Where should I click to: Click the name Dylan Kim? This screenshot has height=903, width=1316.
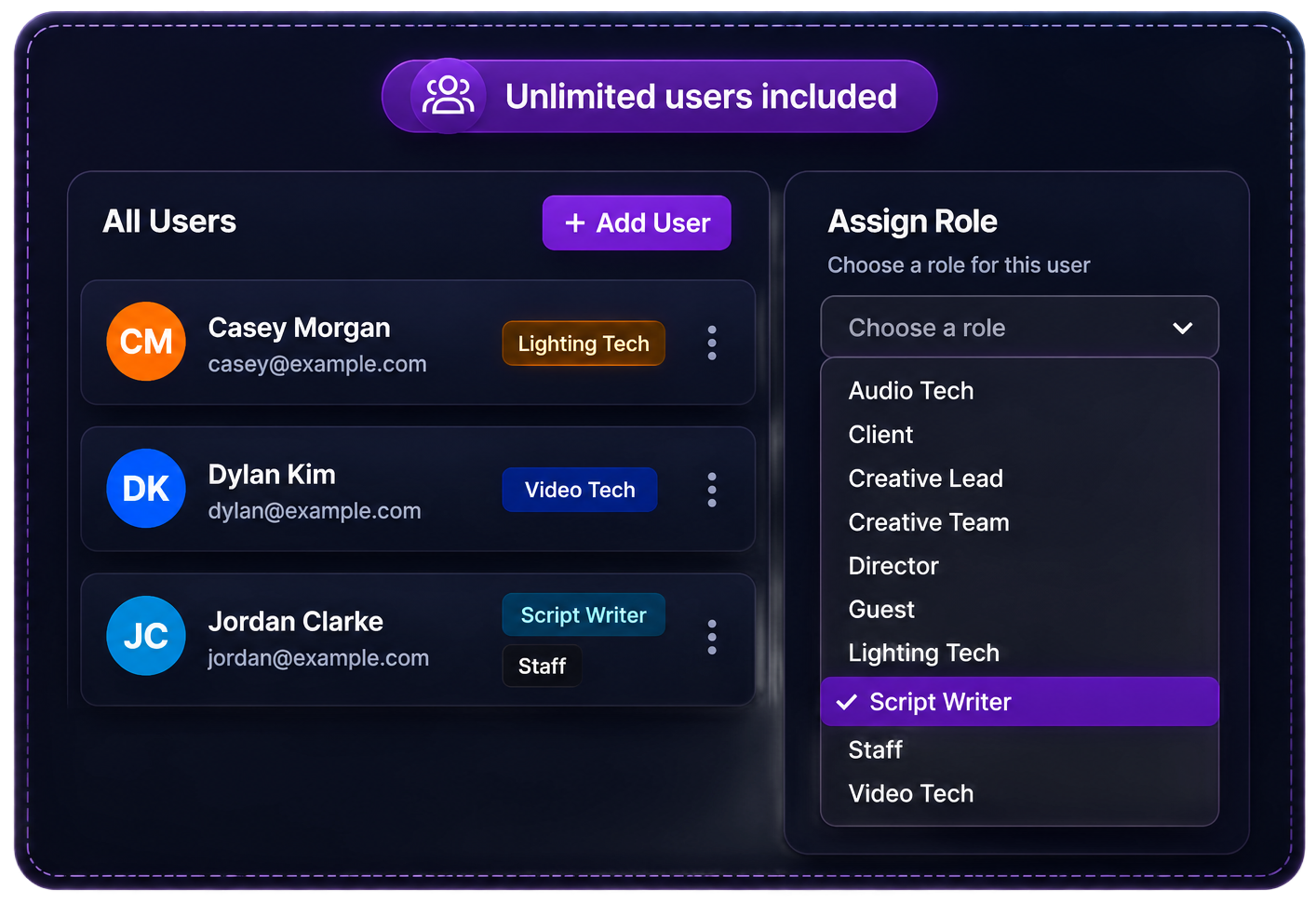click(x=272, y=475)
